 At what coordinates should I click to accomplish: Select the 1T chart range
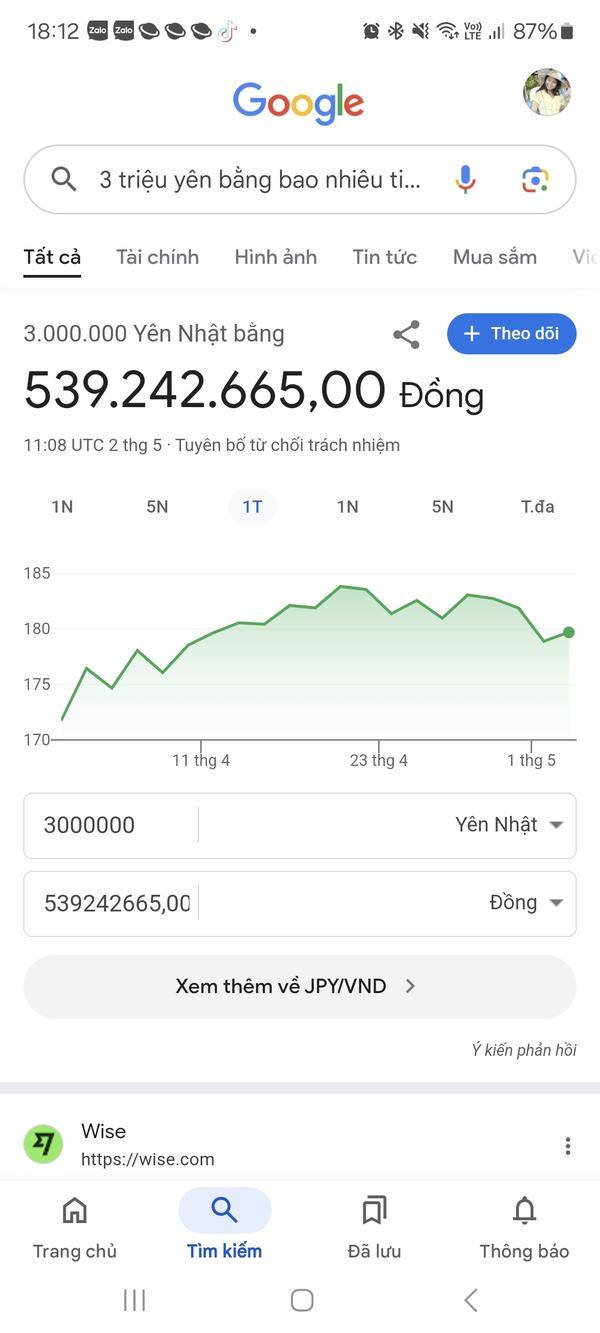coord(252,507)
